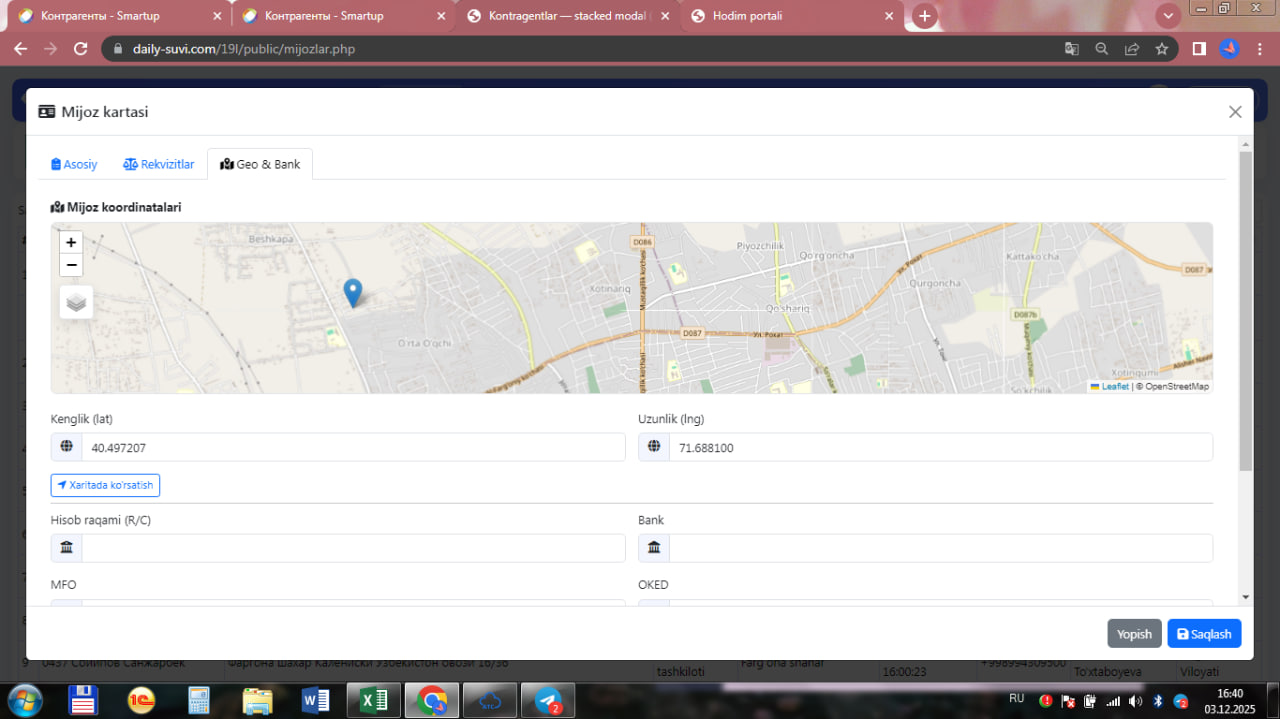Click the Xaritada ko'rsatish button
The image size is (1280, 719).
point(105,485)
